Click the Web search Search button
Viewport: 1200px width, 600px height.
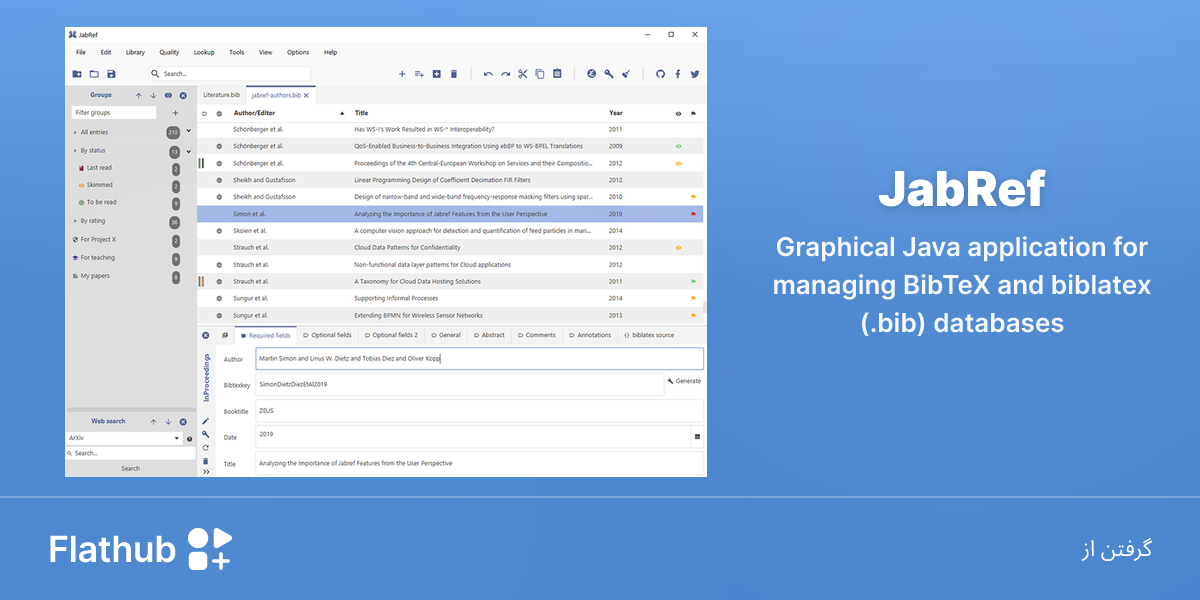point(131,468)
